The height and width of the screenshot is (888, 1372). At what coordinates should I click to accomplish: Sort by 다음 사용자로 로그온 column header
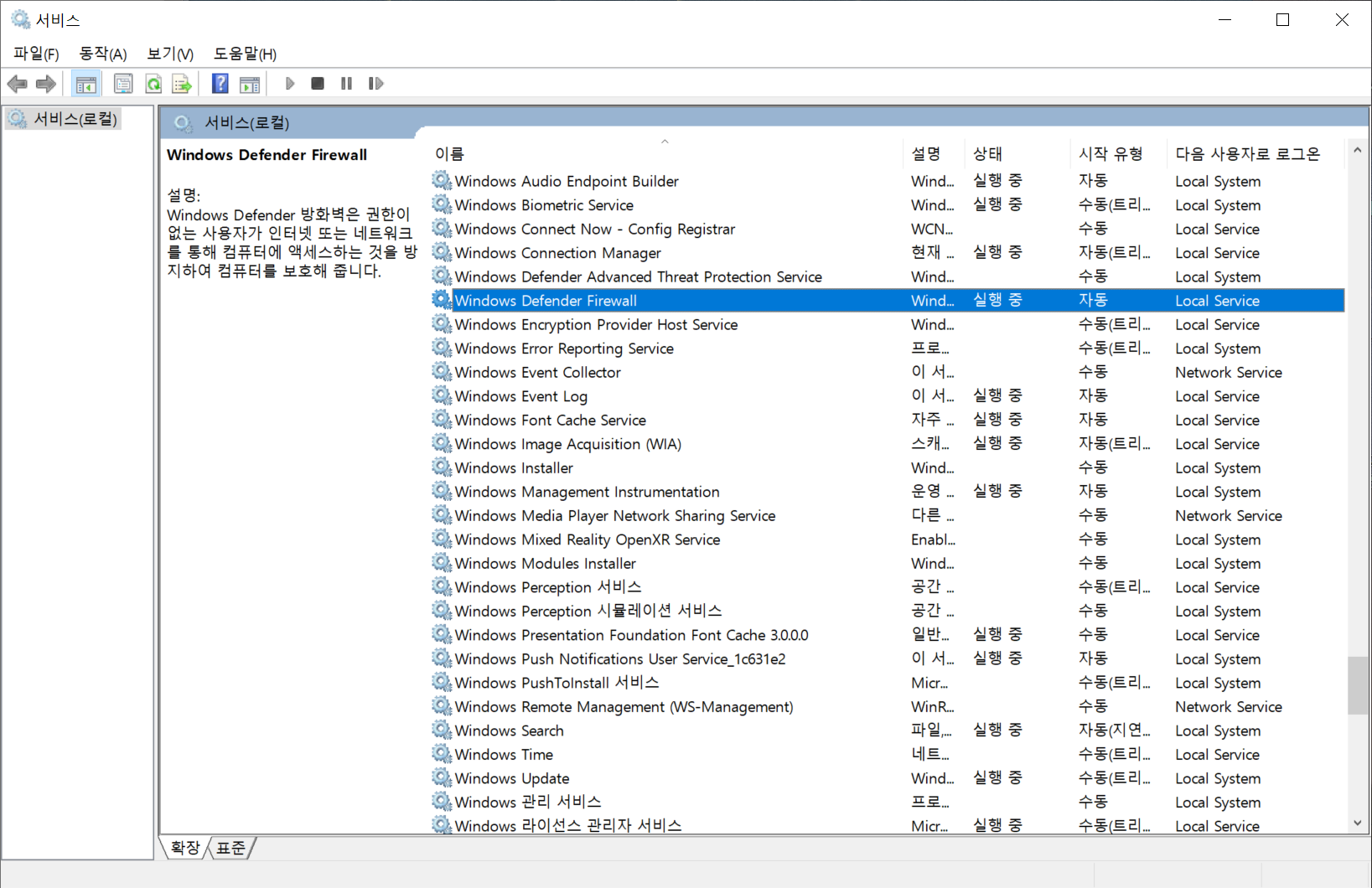pyautogui.click(x=1256, y=153)
